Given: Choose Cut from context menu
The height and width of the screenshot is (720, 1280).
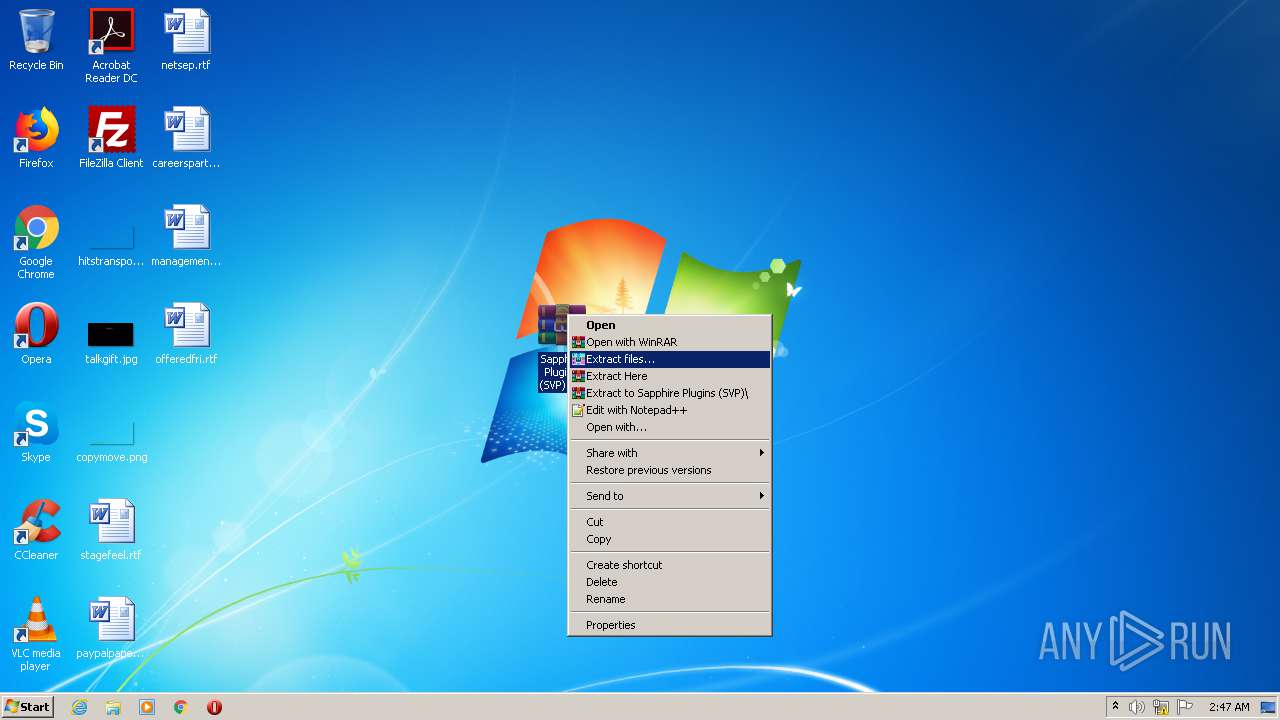Looking at the screenshot, I should pyautogui.click(x=669, y=522).
